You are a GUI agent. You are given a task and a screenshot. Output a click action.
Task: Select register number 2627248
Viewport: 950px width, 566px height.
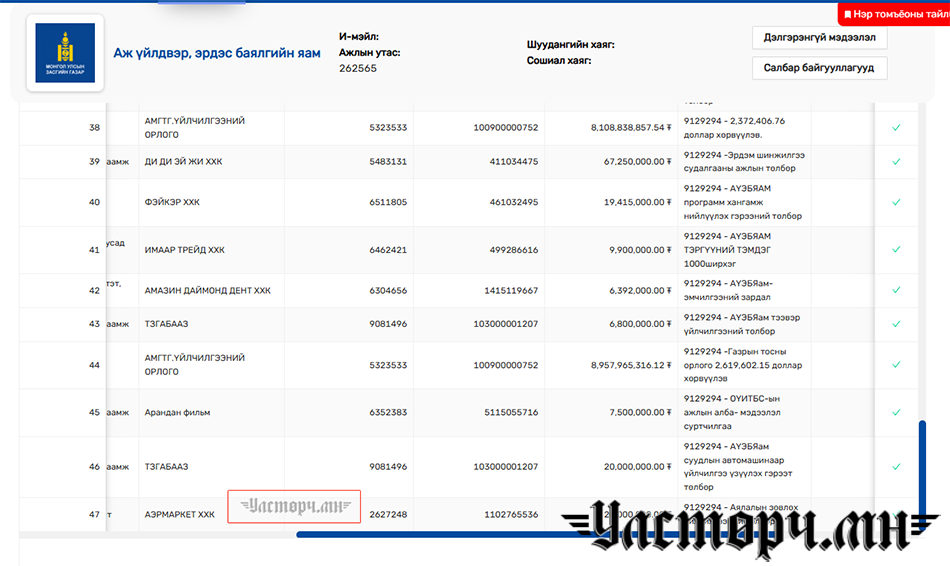coord(388,514)
